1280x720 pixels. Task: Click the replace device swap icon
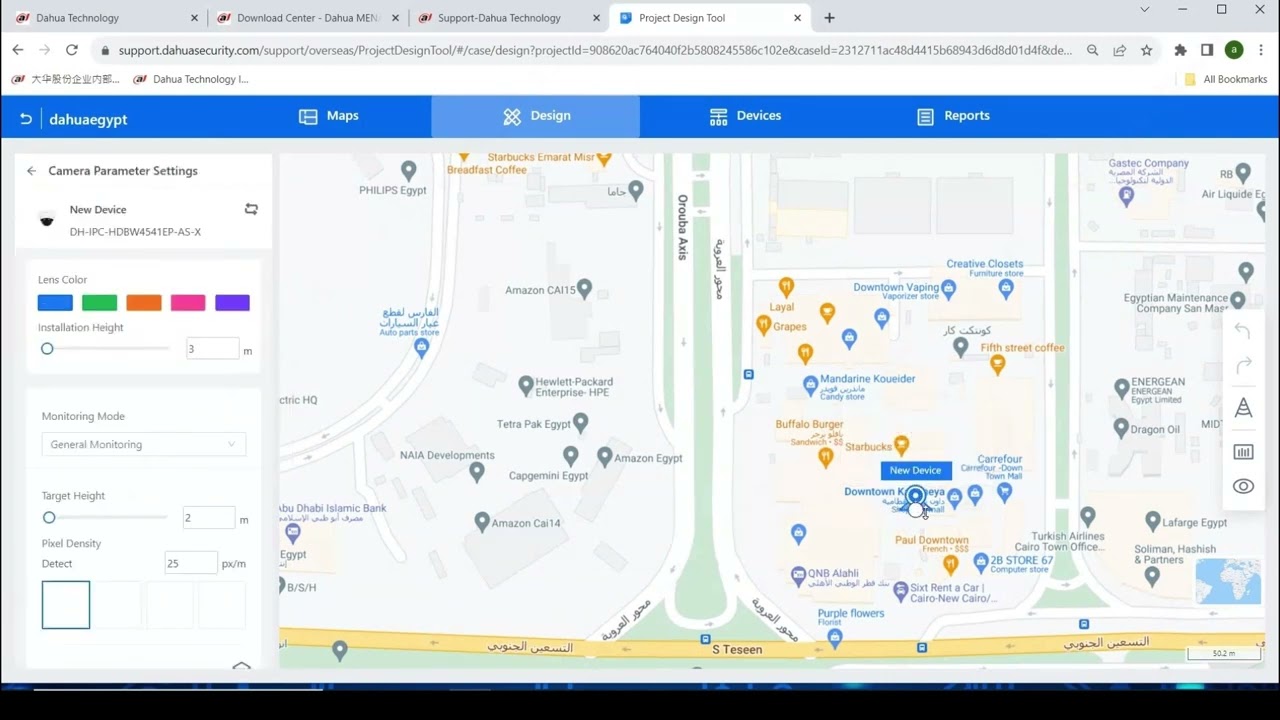coord(251,209)
